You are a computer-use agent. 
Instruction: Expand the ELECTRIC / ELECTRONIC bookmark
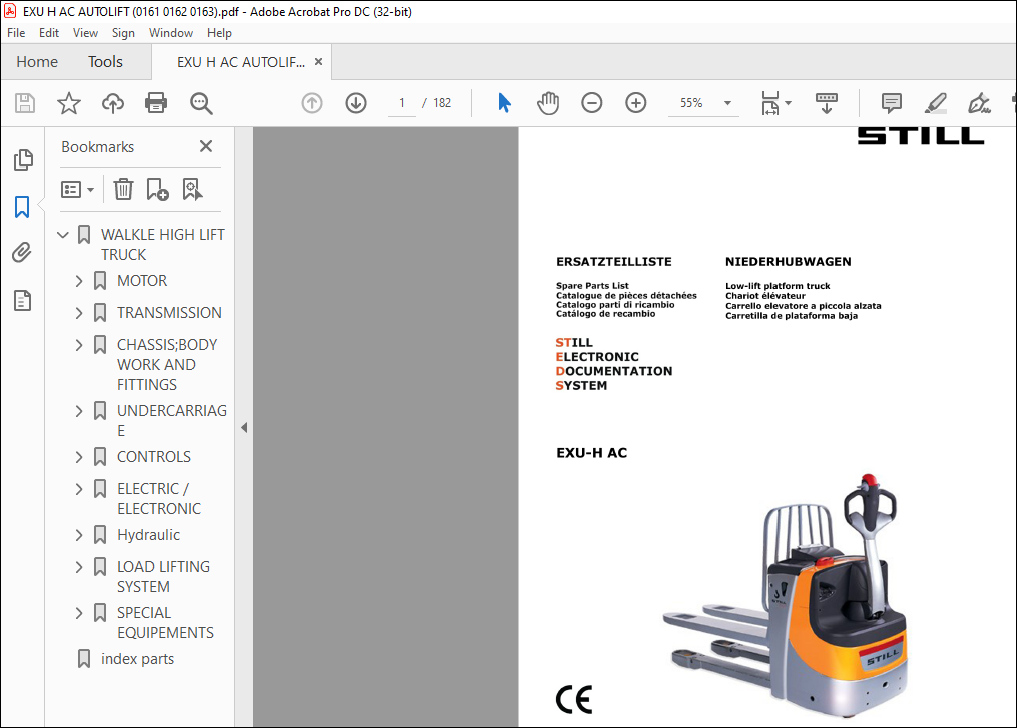click(x=78, y=489)
